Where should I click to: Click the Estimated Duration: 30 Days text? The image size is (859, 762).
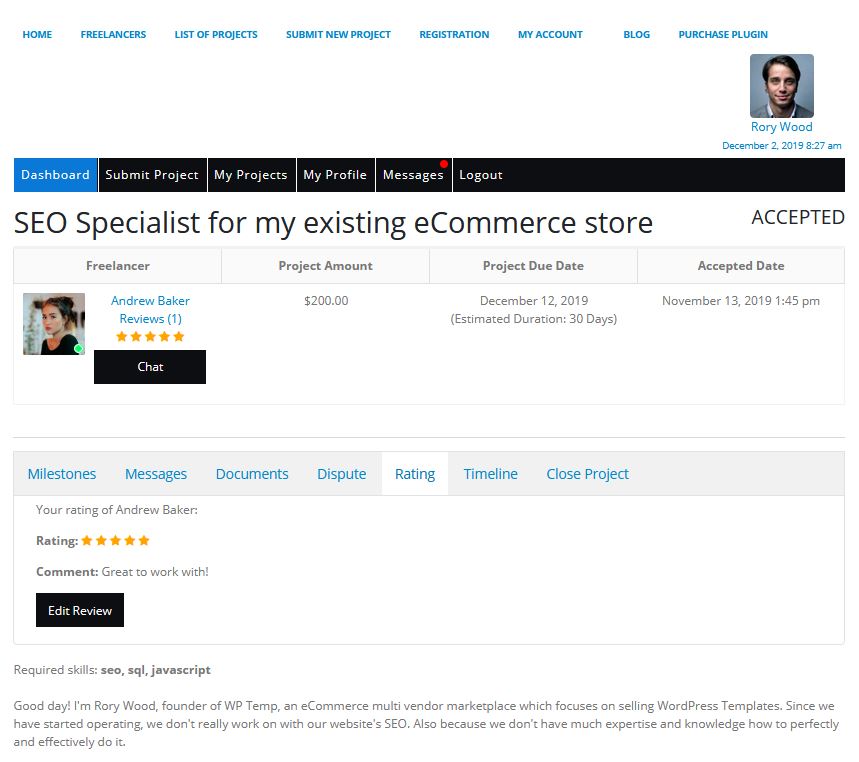pos(534,319)
